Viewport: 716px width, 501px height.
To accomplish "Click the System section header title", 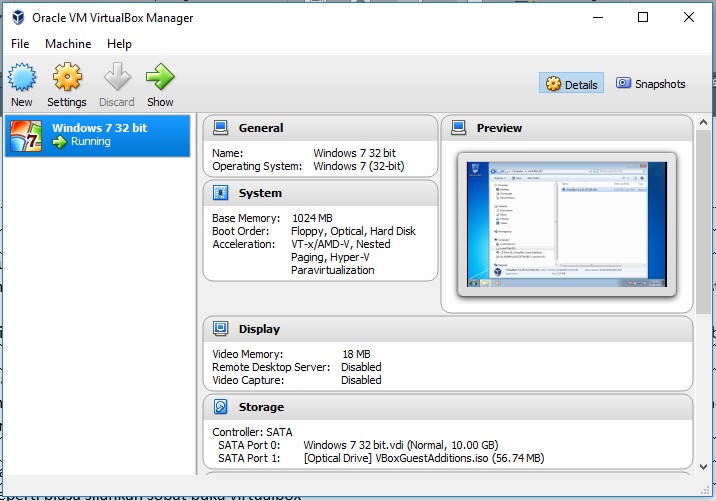I will pos(260,193).
